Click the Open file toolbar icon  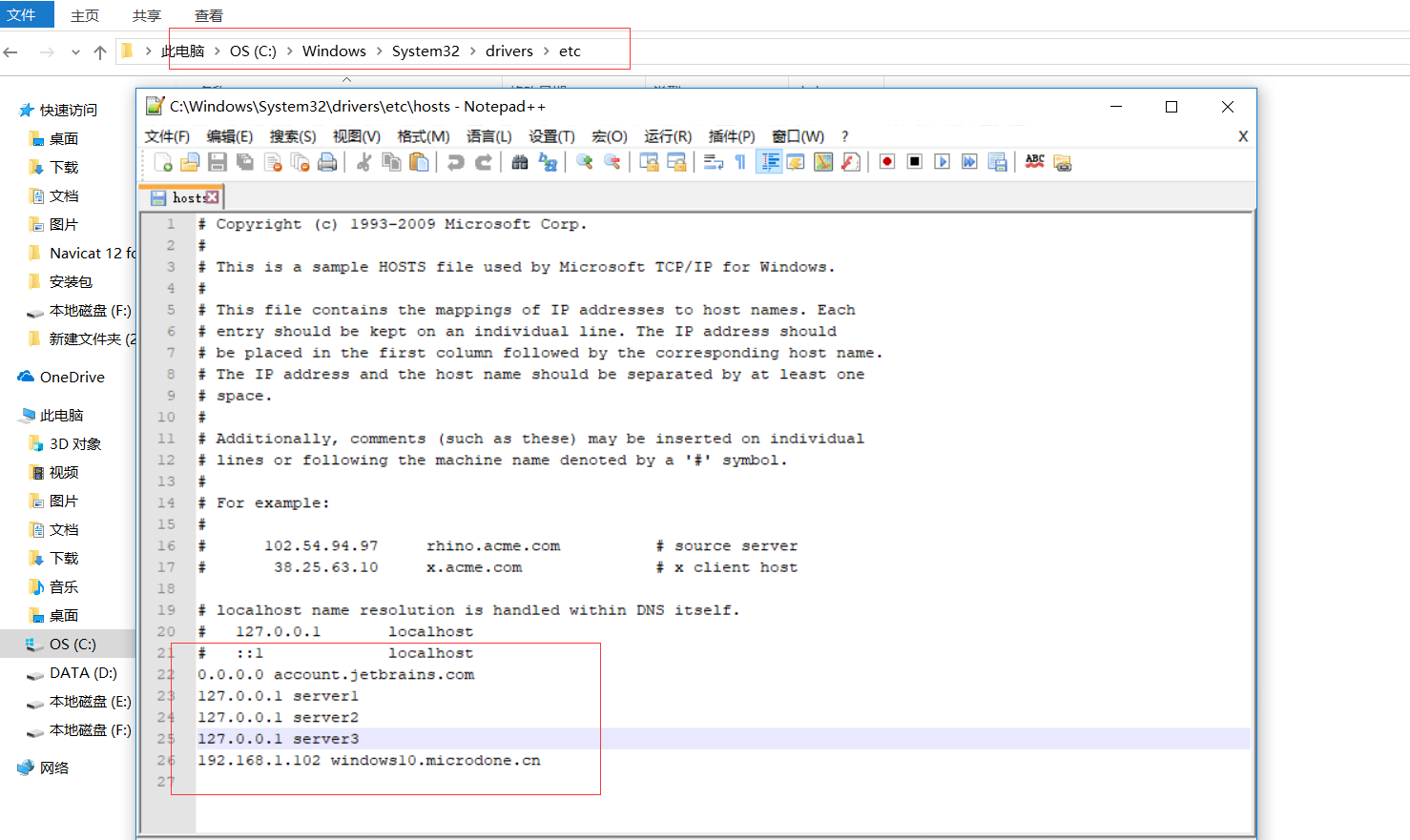pyautogui.click(x=190, y=162)
